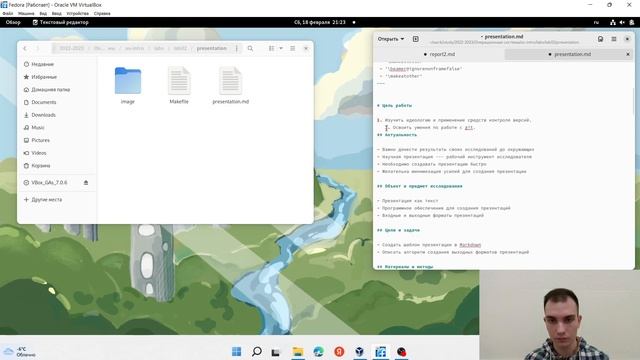Open the VirtualBox Справка menu
640x360 pixels.
point(102,13)
